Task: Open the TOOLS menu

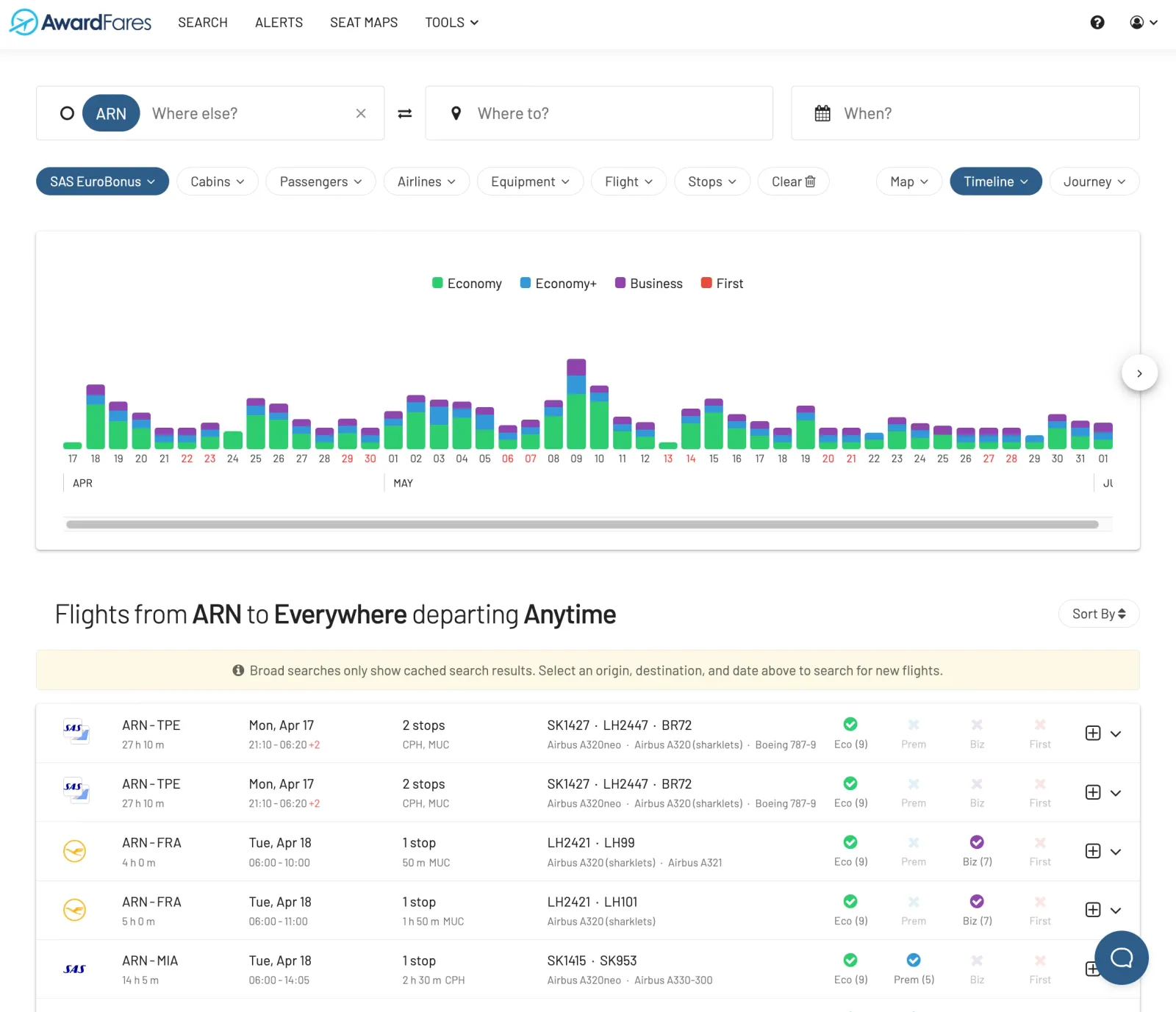Action: [x=452, y=22]
